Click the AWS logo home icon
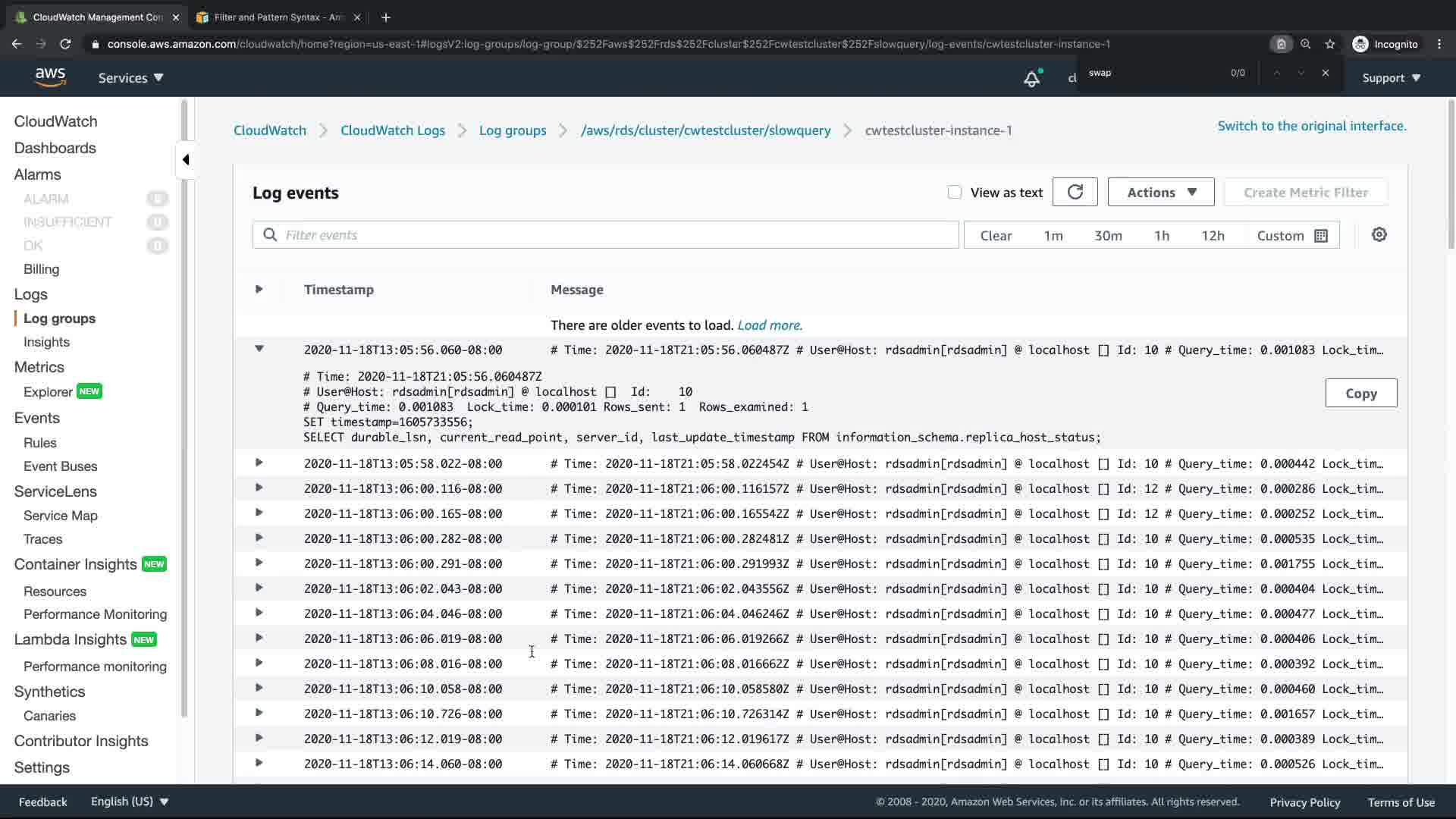 coord(50,77)
